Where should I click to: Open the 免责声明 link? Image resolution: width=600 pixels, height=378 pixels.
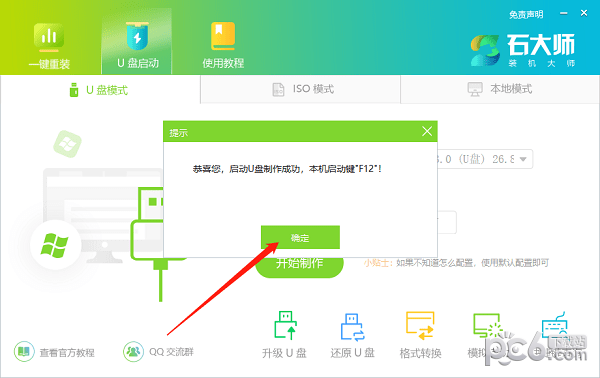coord(526,15)
